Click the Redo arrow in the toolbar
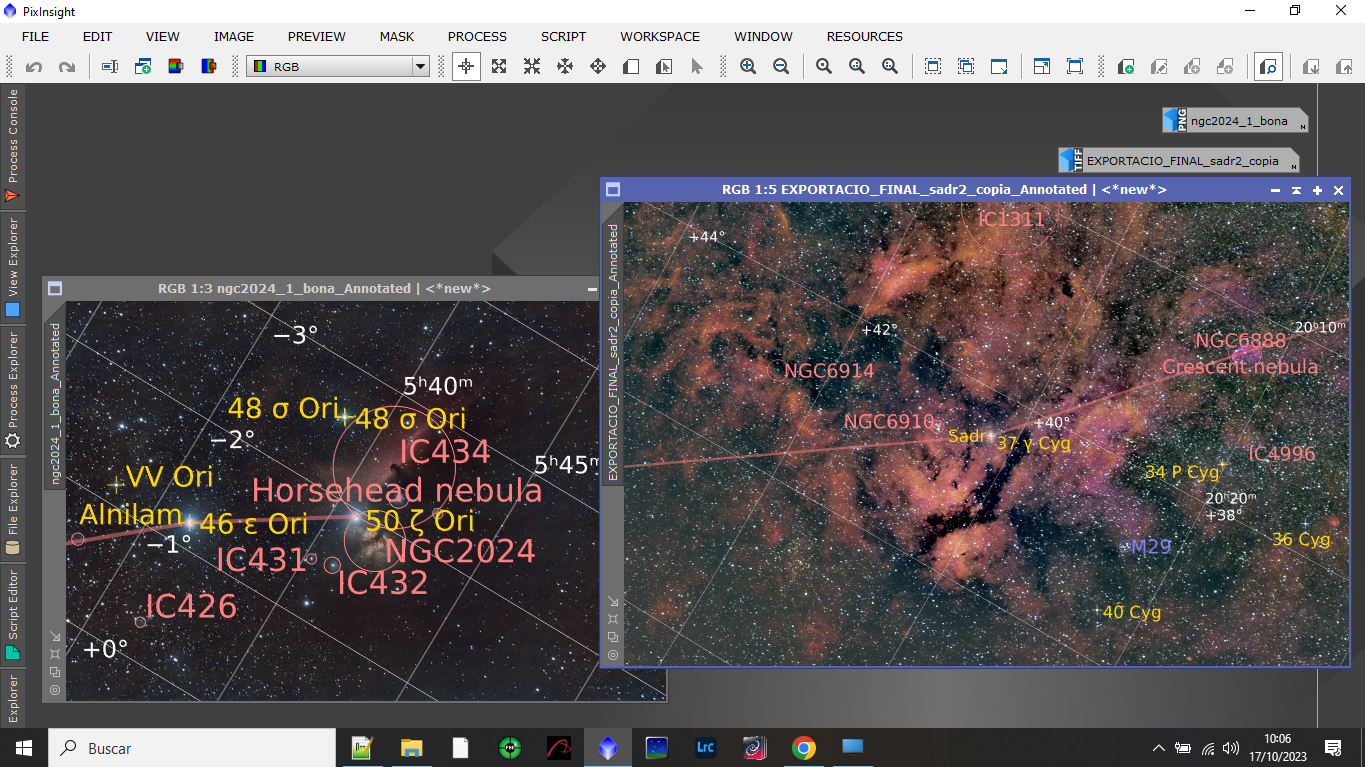The height and width of the screenshot is (767, 1365). coord(67,67)
